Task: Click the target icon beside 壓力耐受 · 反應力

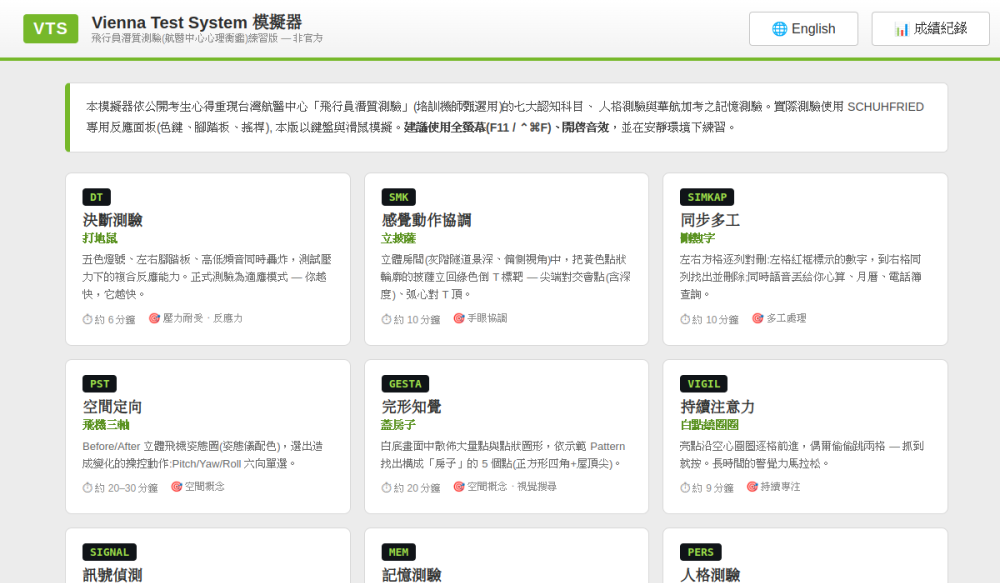Action: [154, 318]
